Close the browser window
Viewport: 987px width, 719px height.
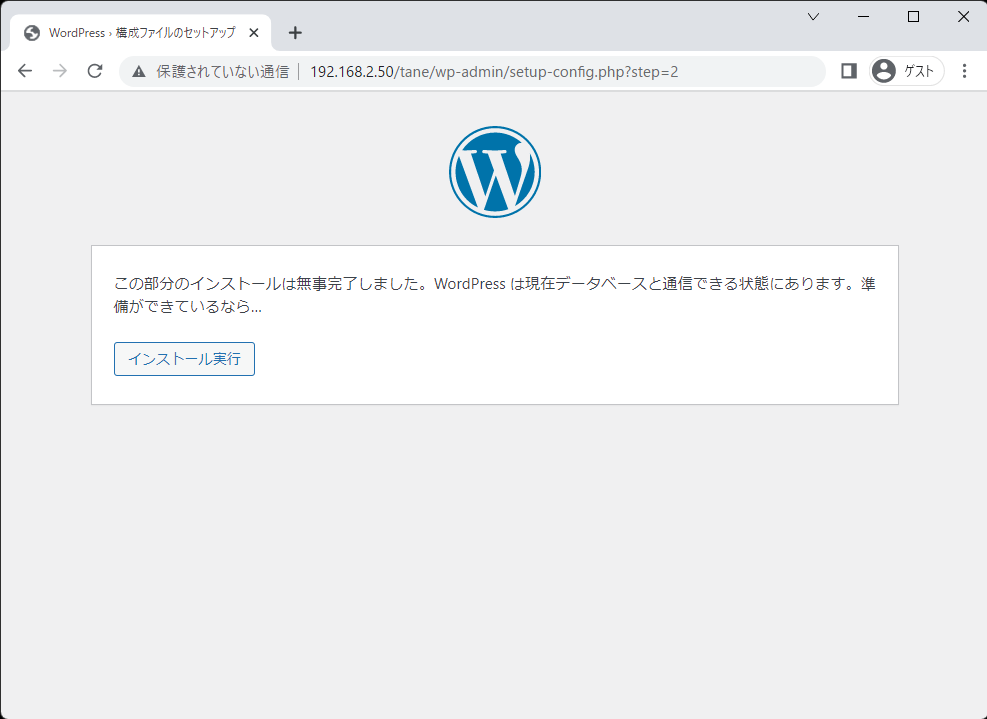coord(963,17)
